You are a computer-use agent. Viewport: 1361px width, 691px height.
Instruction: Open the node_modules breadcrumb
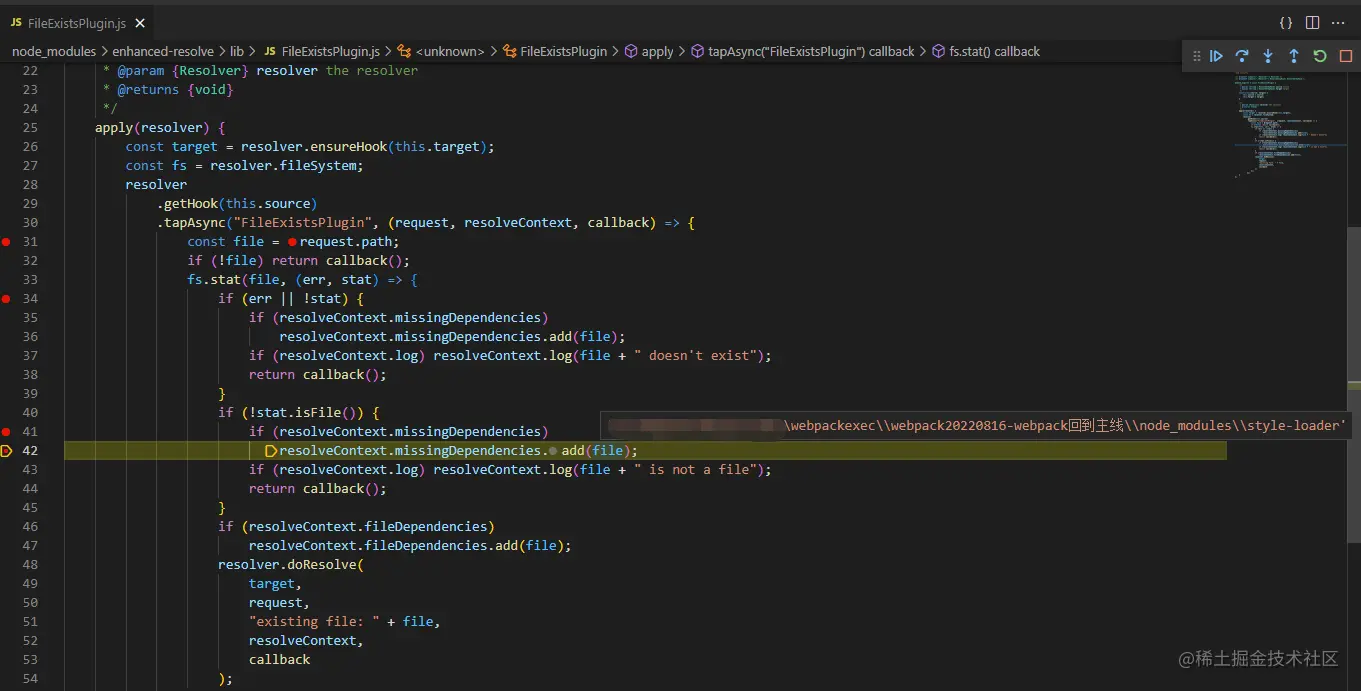point(54,51)
